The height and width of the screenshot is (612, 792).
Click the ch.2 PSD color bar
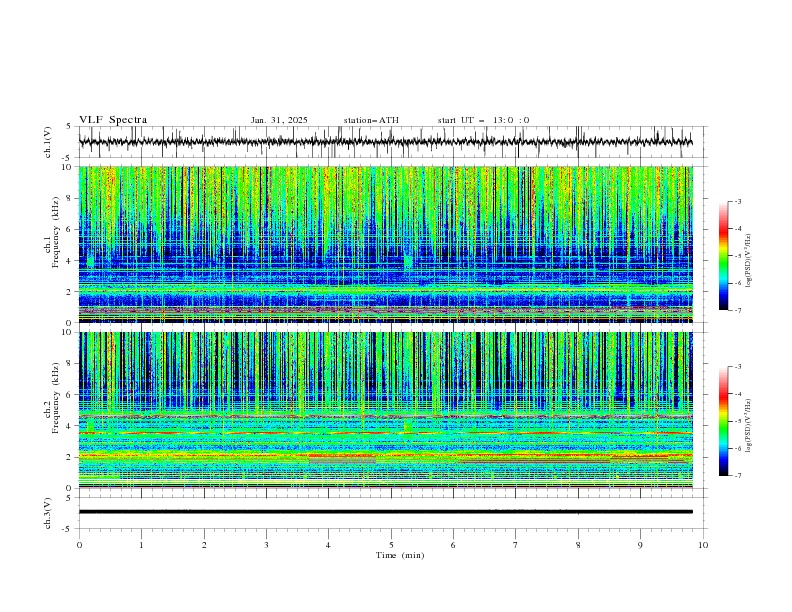coord(724,421)
